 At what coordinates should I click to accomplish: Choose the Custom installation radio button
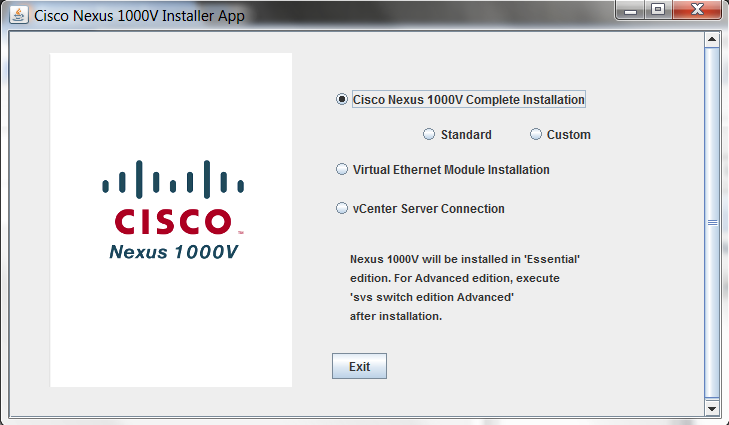click(x=536, y=134)
